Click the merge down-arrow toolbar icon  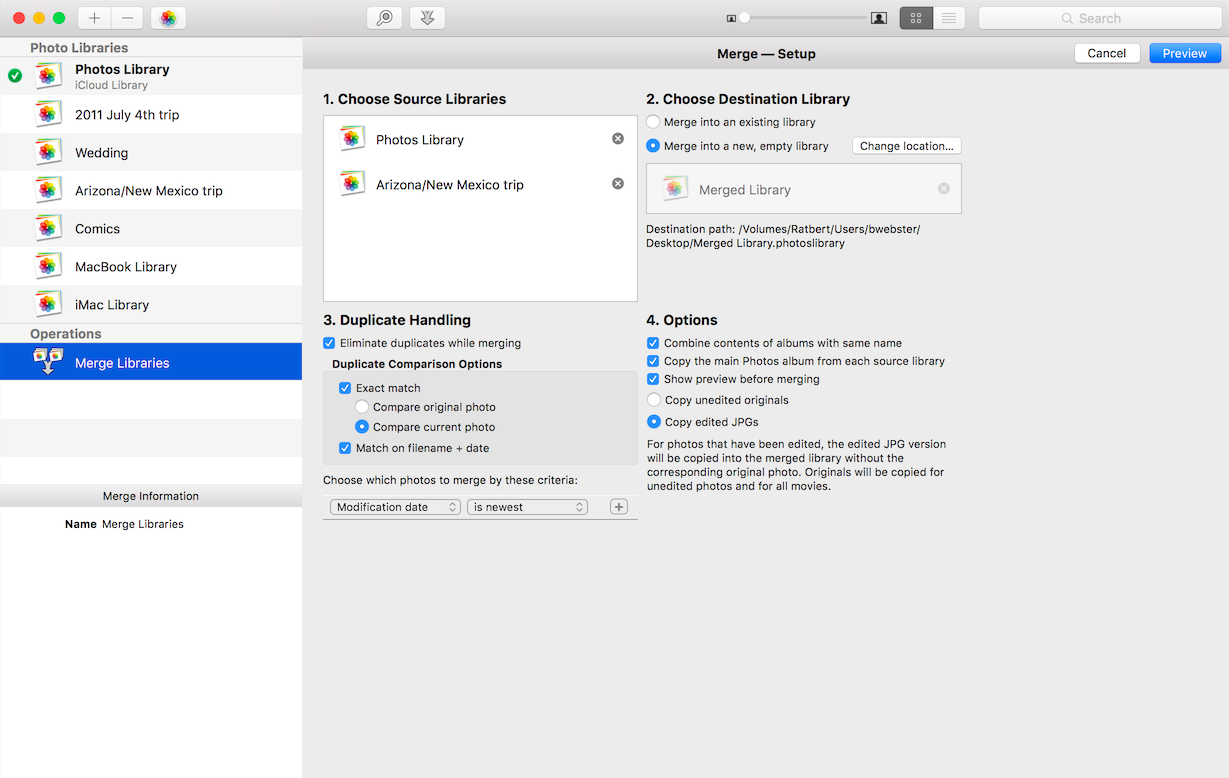coord(427,18)
